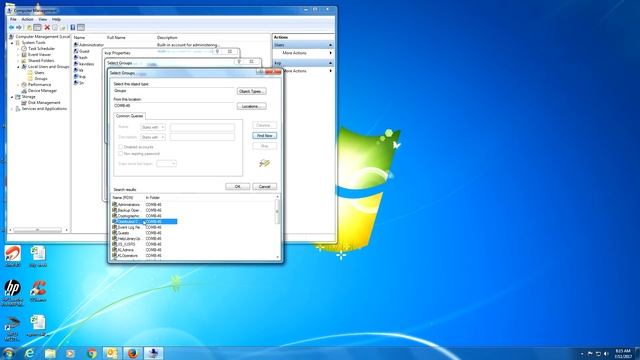640x360 pixels.
Task: Show hidden system tray icons arrow
Action: pyautogui.click(x=582, y=353)
